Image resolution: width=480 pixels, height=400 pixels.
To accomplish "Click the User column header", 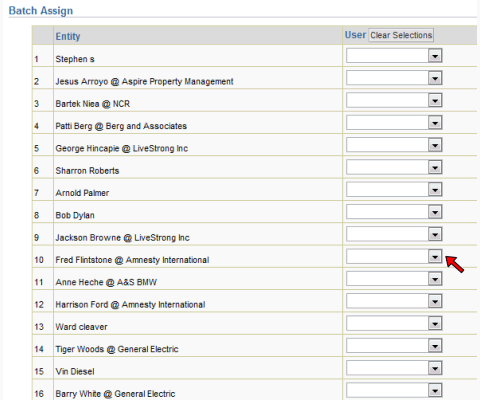I will 355,35.
